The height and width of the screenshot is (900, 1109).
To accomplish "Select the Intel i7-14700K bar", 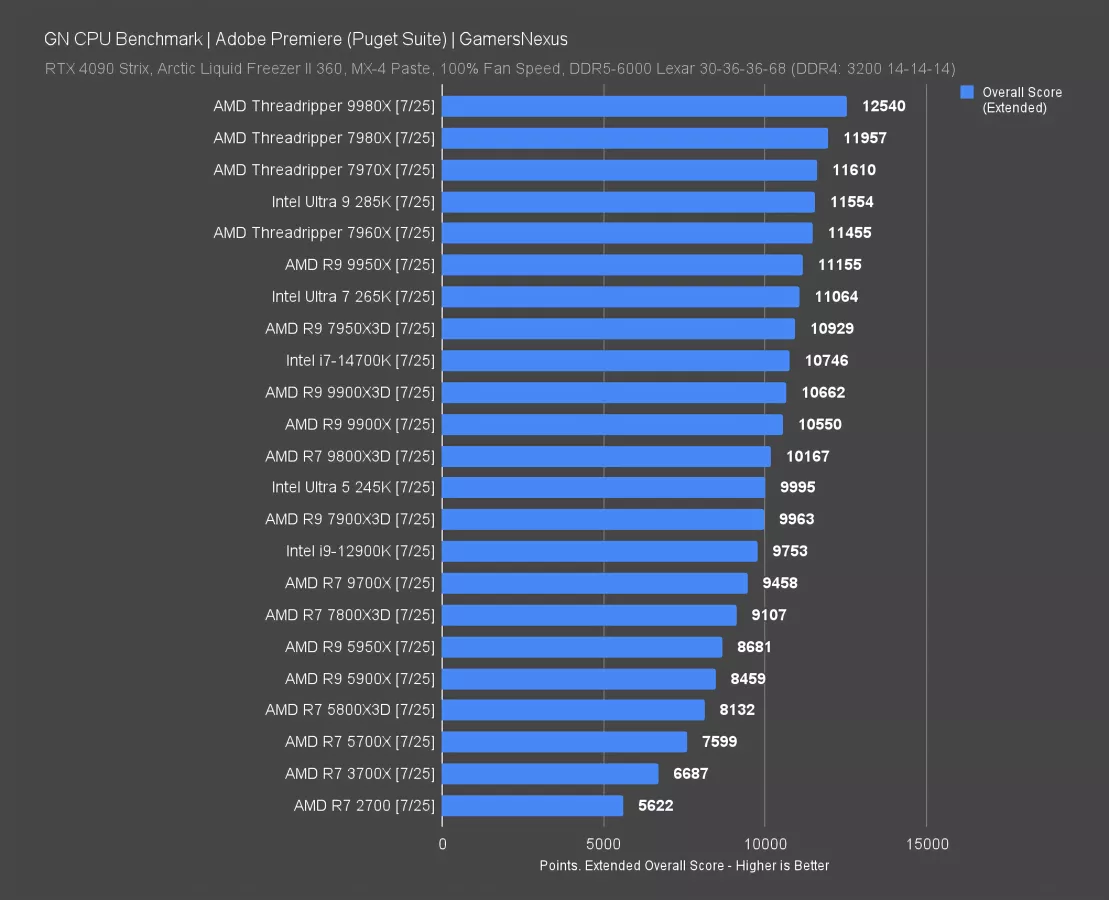I will point(615,361).
